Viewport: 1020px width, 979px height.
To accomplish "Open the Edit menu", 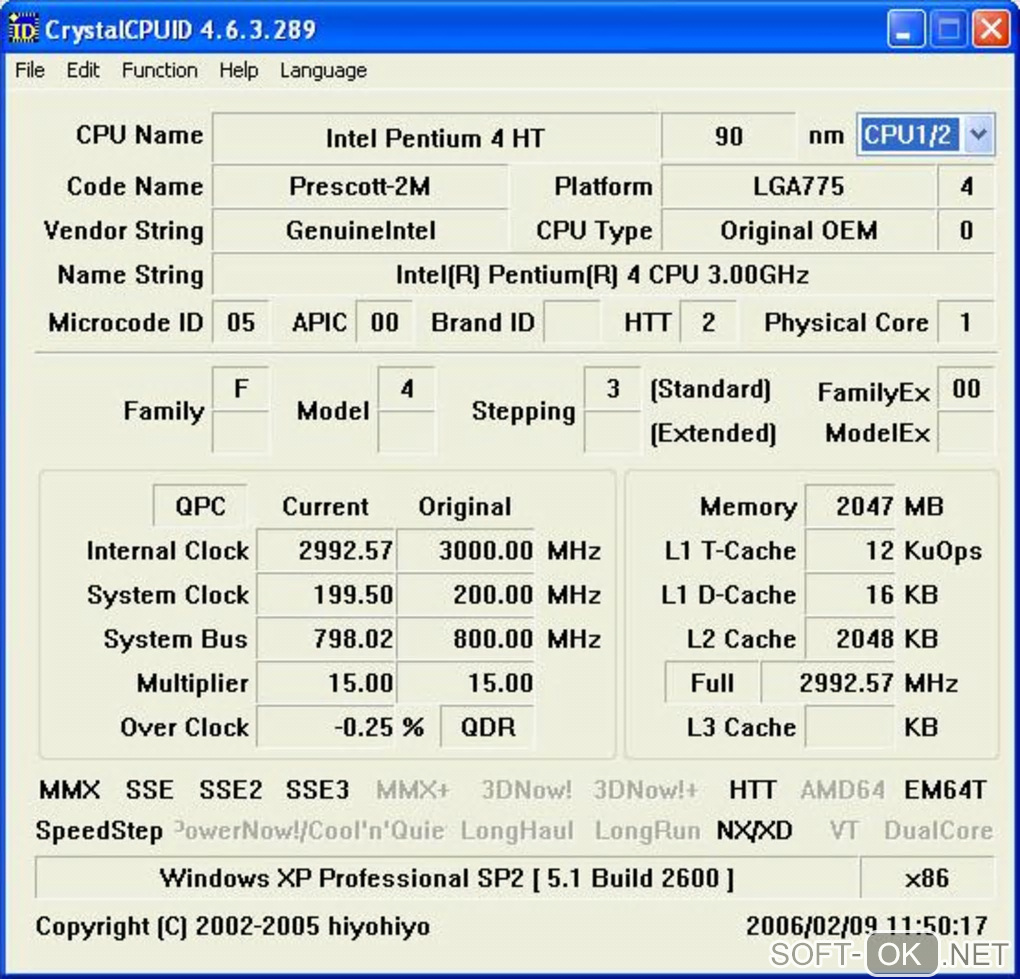I will (x=83, y=70).
